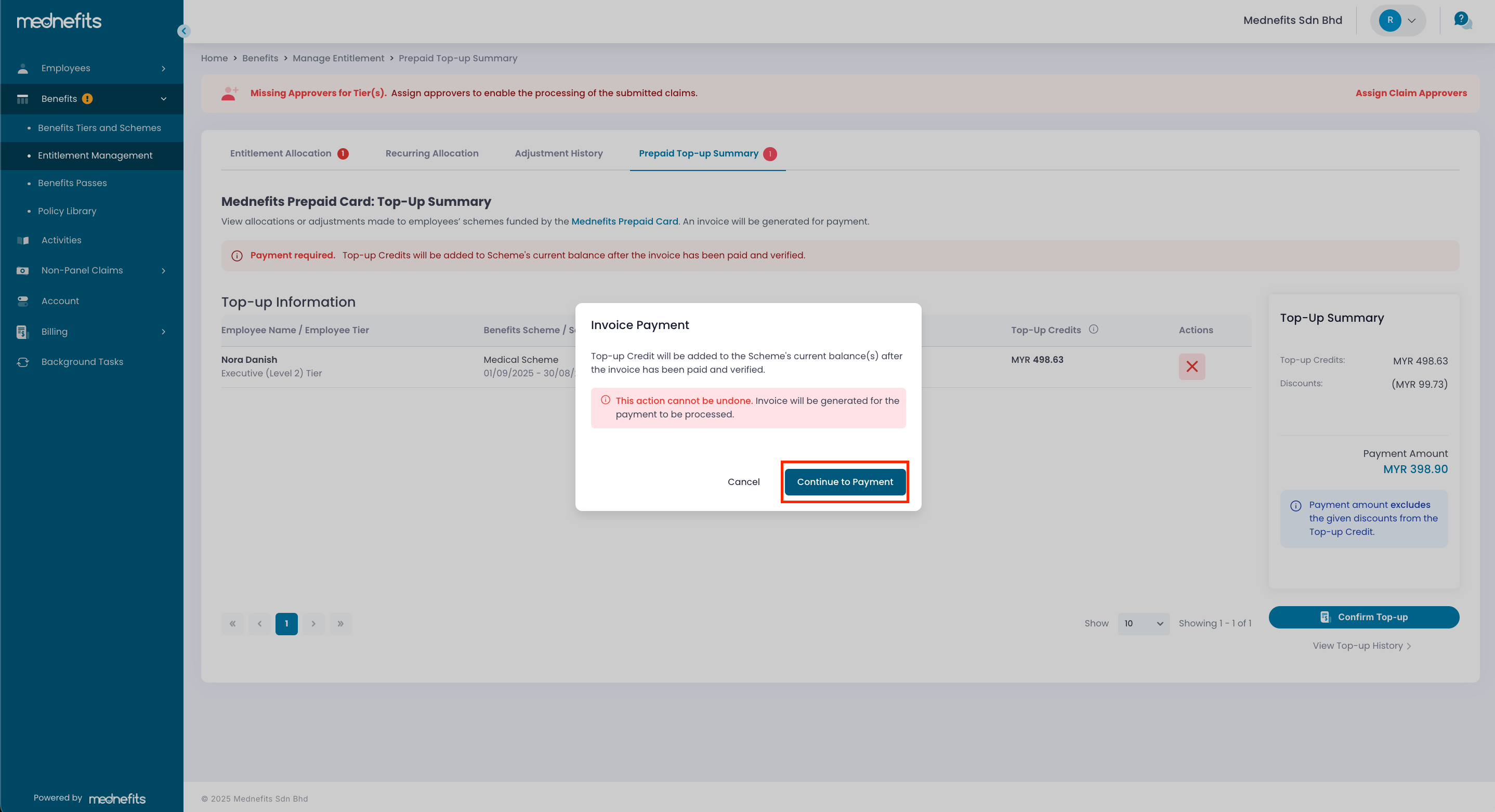This screenshot has height=812, width=1495.
Task: Click the red X remove action
Action: (x=1191, y=367)
